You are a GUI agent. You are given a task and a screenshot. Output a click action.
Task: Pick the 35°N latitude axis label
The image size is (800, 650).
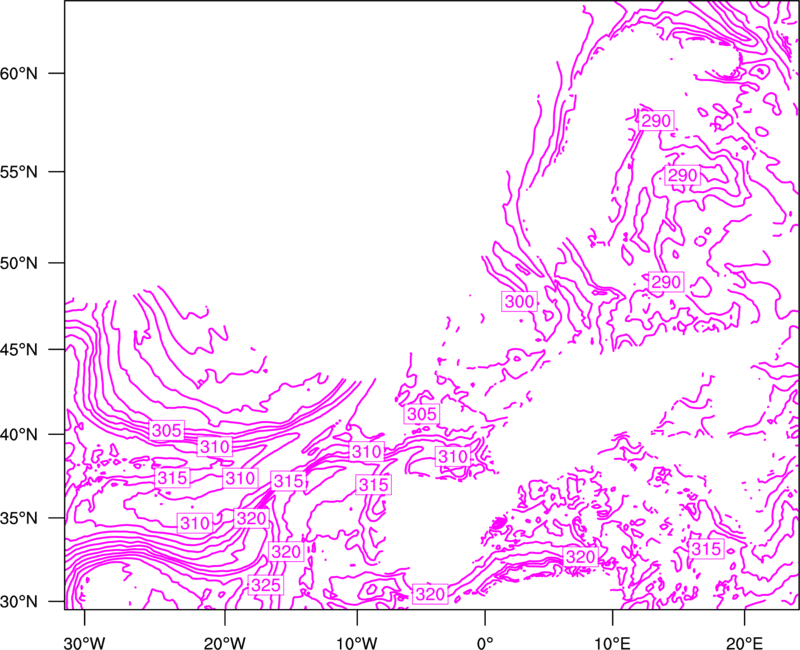pos(19,518)
